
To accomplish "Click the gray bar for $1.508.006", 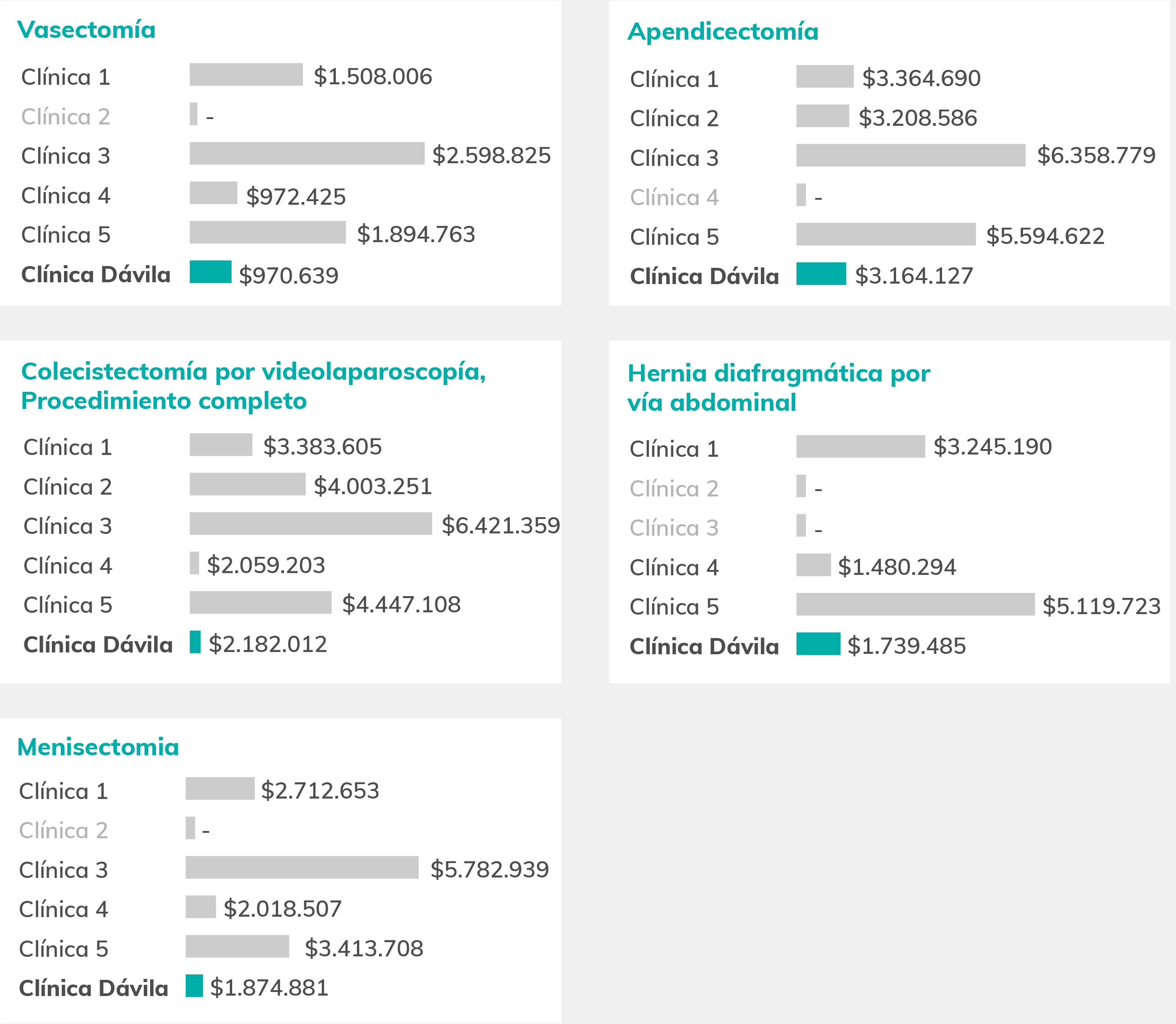I will pos(246,74).
